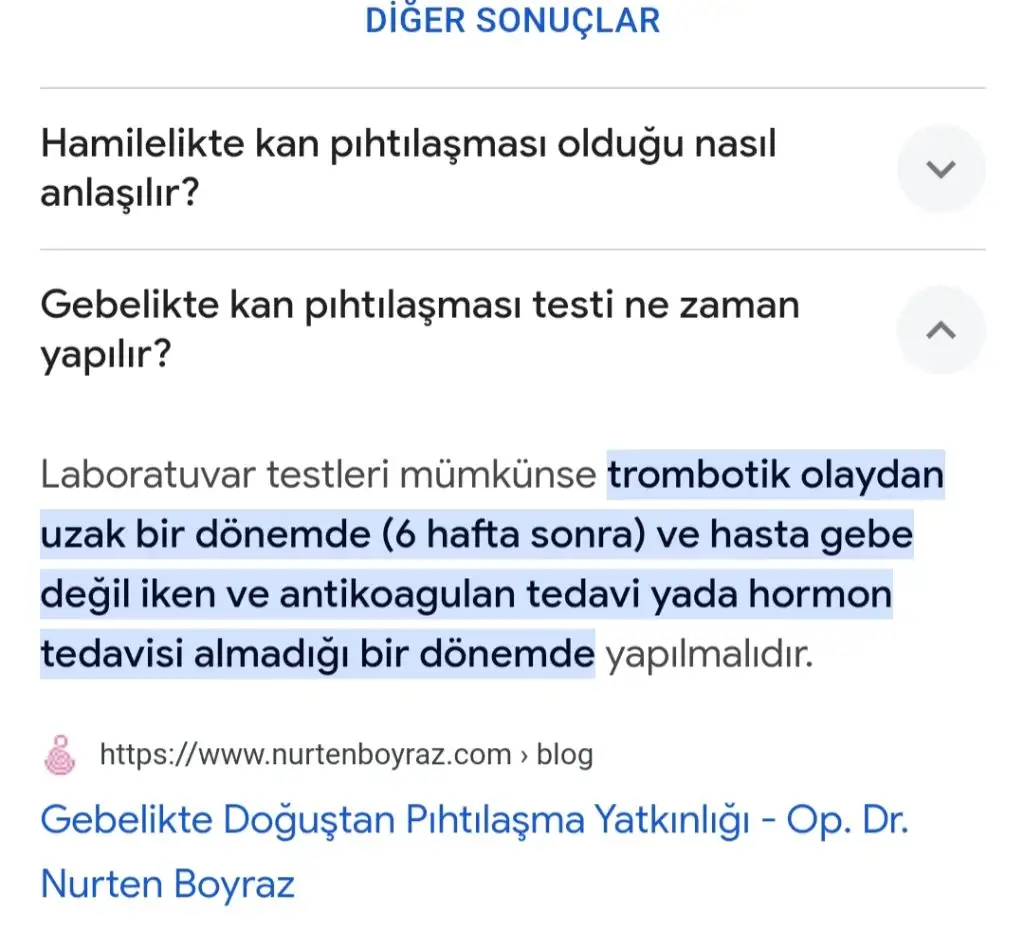The width and height of the screenshot is (1024, 932).
Task: Click the word 'hormon' in the highlighted text
Action: (x=820, y=595)
